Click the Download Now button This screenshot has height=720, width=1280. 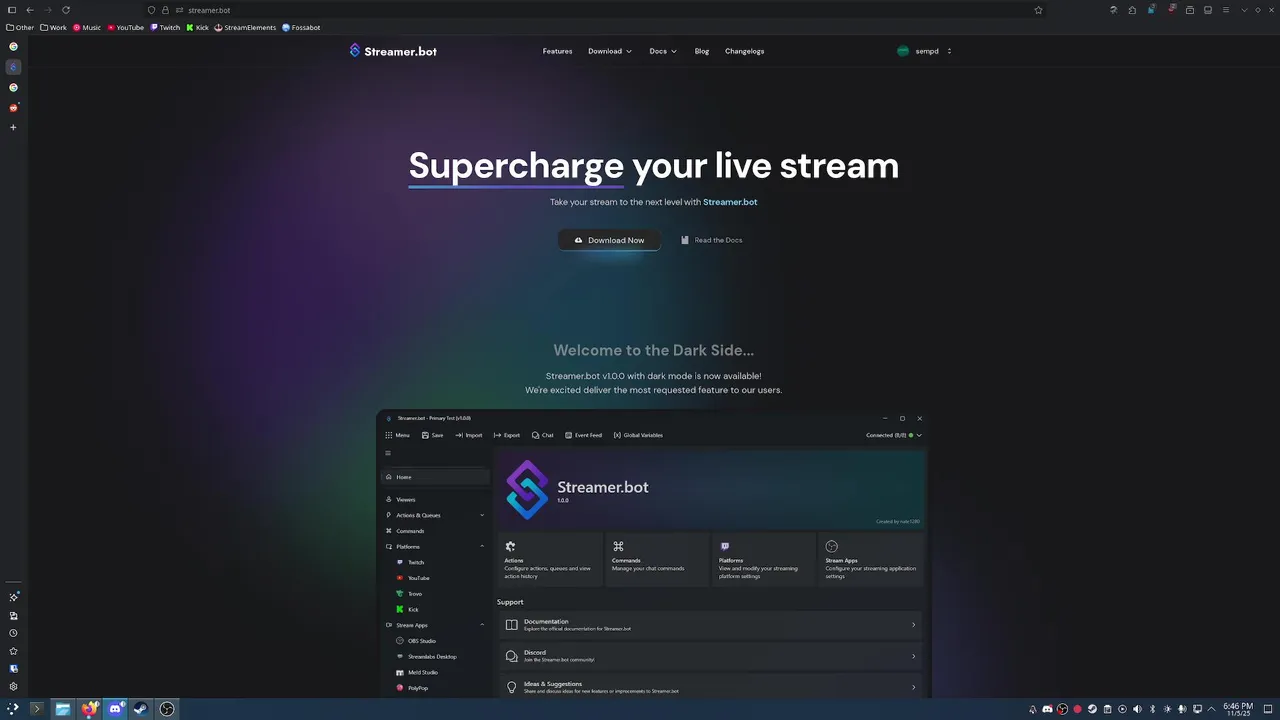pyautogui.click(x=609, y=240)
